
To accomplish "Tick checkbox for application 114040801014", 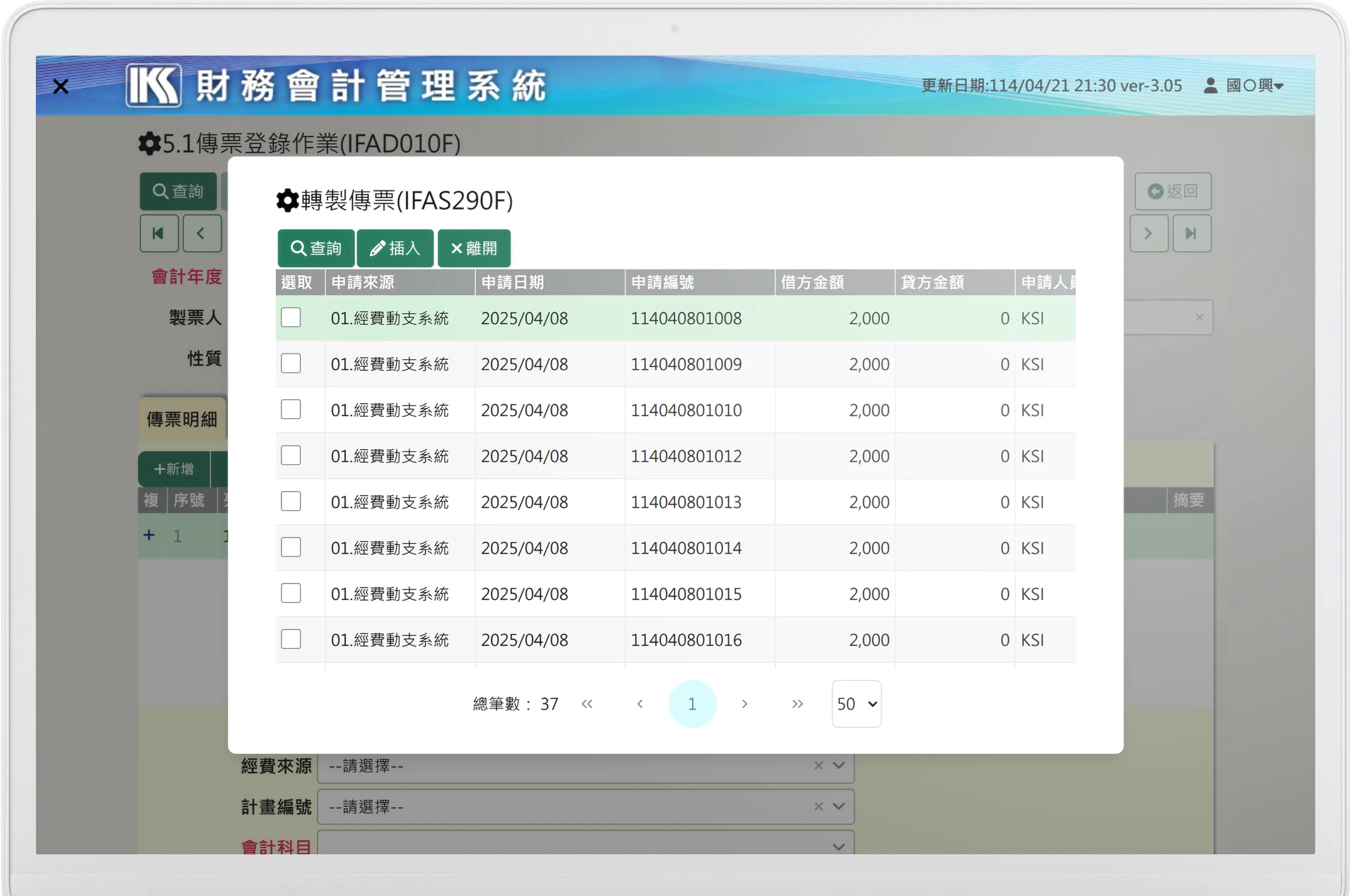I will pyautogui.click(x=291, y=548).
